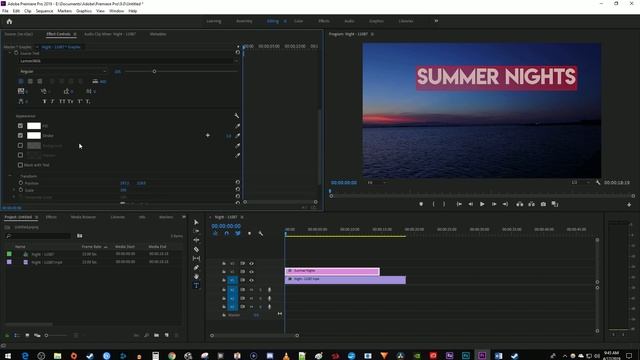Enable the Shadow checkbox
This screenshot has width=640, height=360.
click(x=20, y=155)
